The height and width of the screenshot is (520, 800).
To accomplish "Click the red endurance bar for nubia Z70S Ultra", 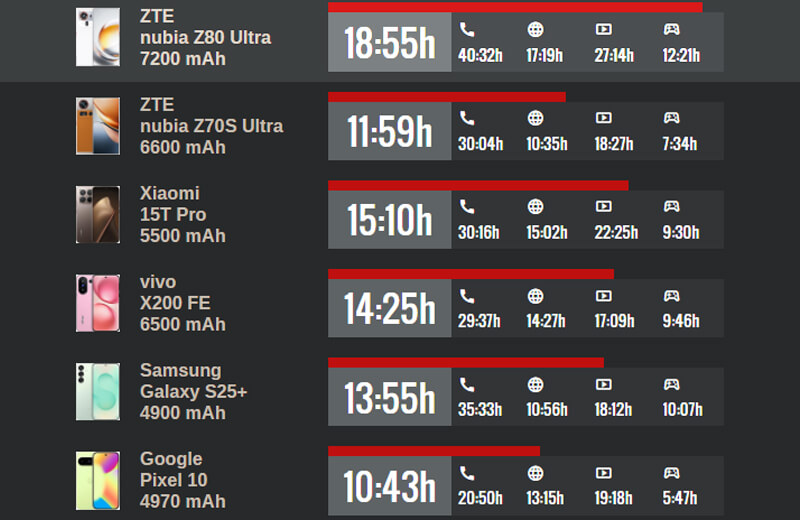I will (x=447, y=97).
